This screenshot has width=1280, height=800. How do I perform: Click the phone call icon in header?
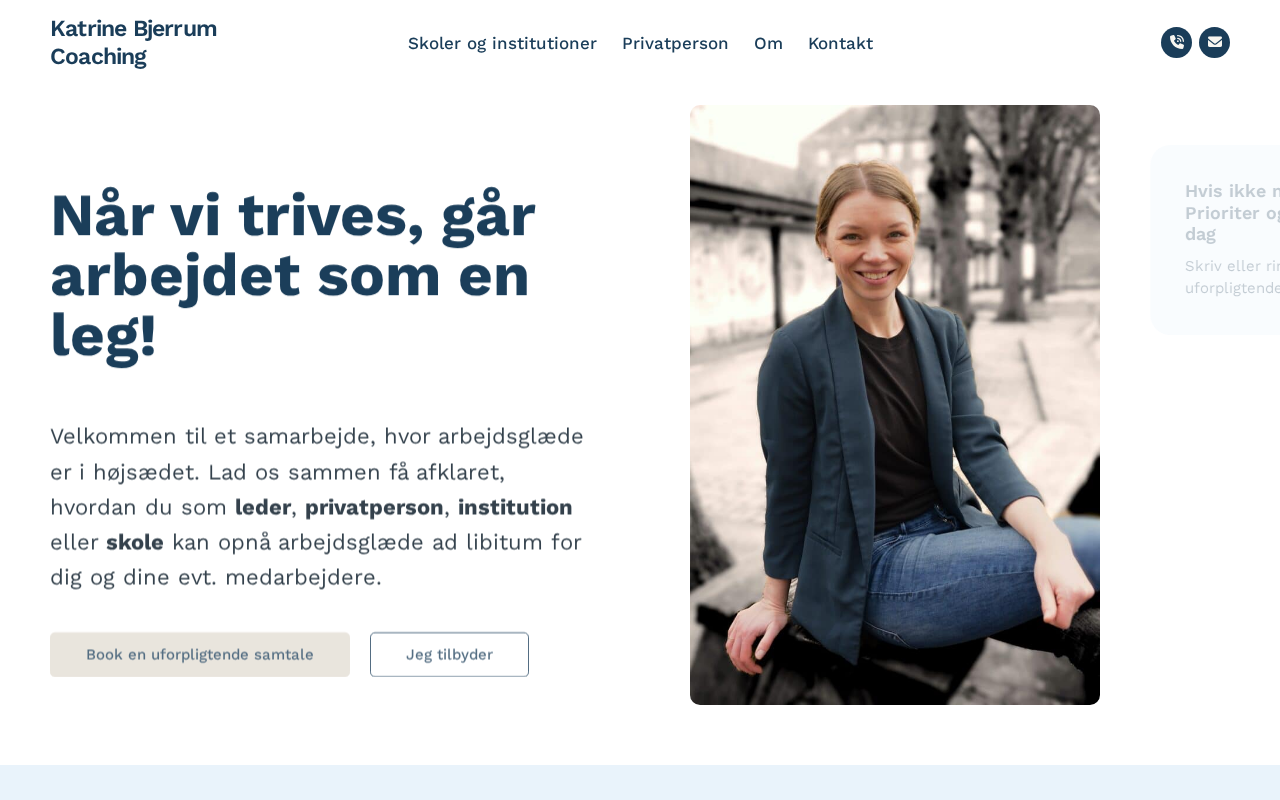click(x=1176, y=42)
